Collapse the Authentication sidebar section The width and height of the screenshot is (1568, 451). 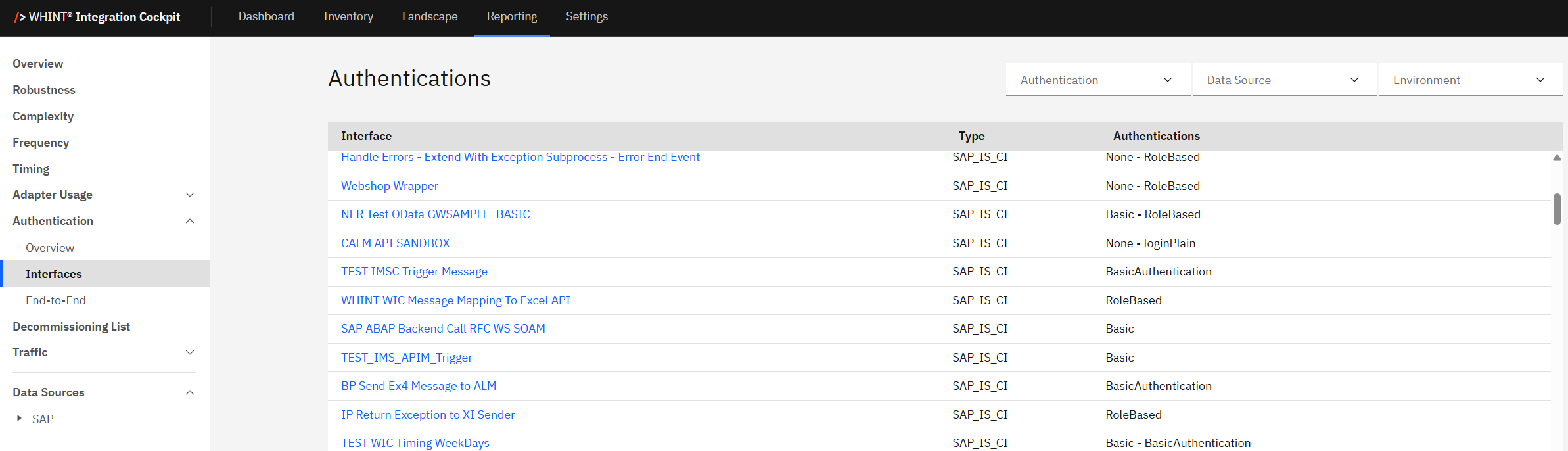pyautogui.click(x=190, y=221)
